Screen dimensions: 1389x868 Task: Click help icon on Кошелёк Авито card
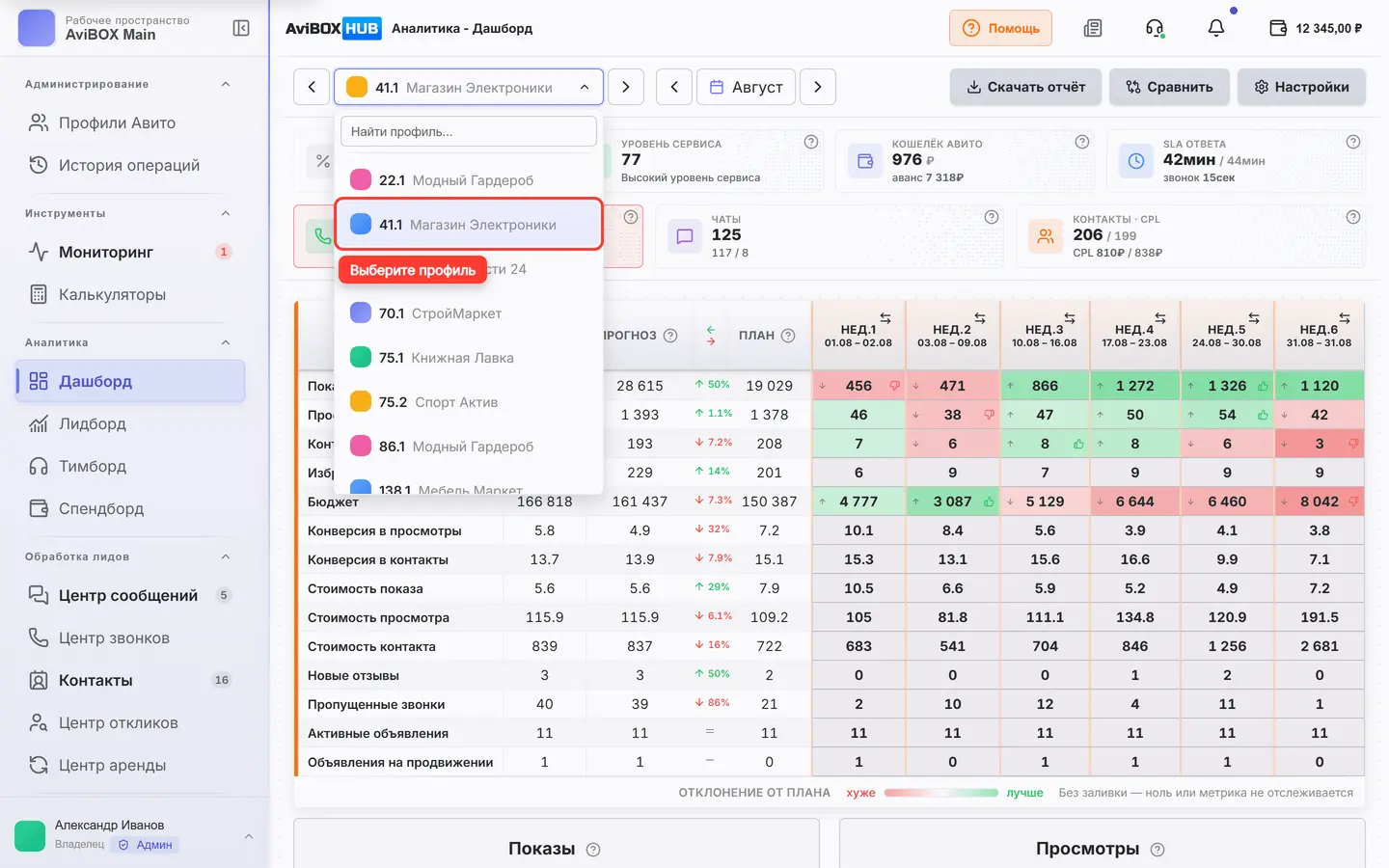(x=1082, y=142)
